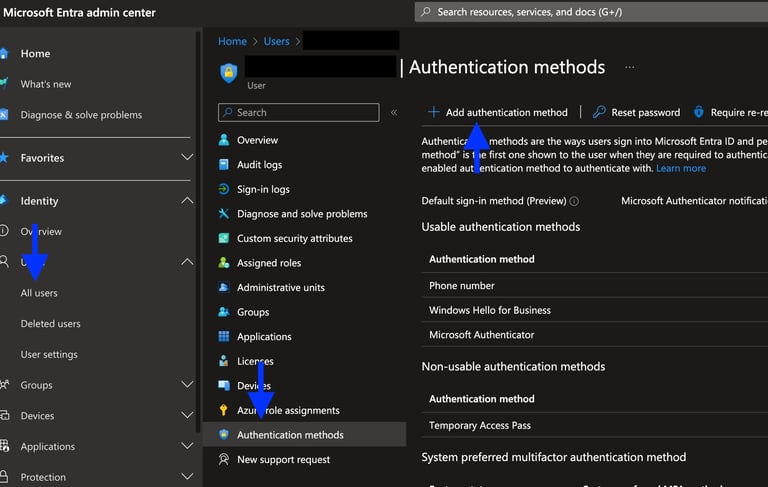Open User settings in sidebar
Screen dimensions: 768x487
point(49,354)
